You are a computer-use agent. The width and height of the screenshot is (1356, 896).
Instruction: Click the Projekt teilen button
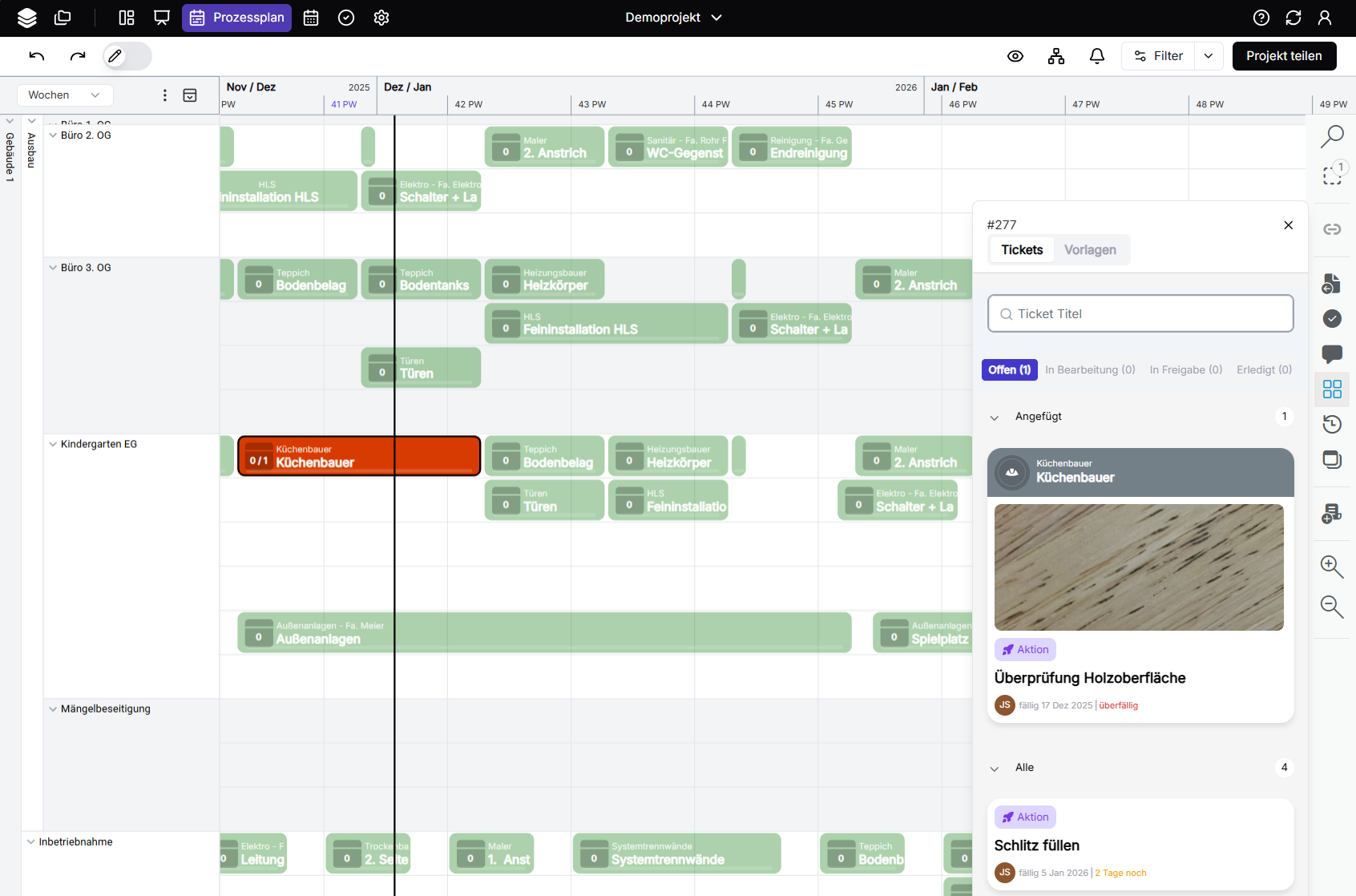pos(1283,56)
